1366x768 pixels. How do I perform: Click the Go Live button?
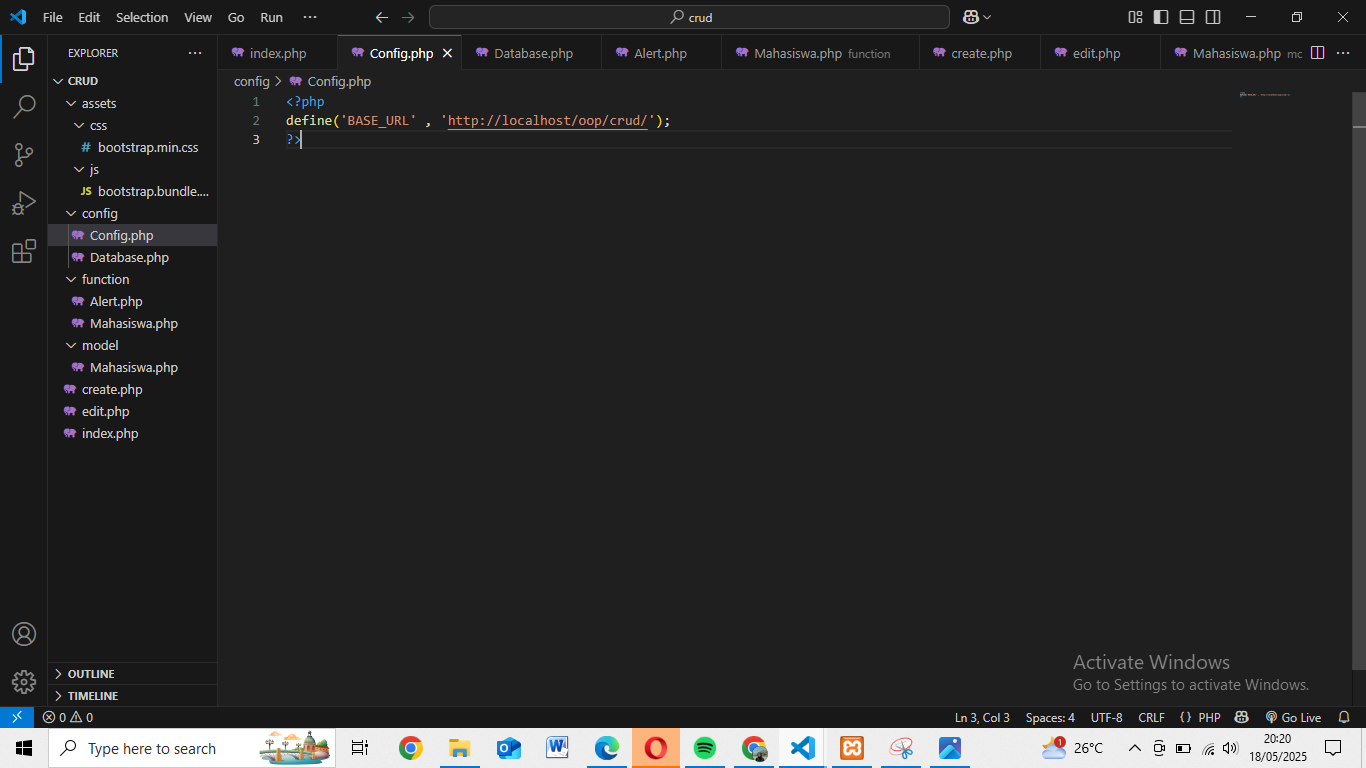click(x=1295, y=717)
